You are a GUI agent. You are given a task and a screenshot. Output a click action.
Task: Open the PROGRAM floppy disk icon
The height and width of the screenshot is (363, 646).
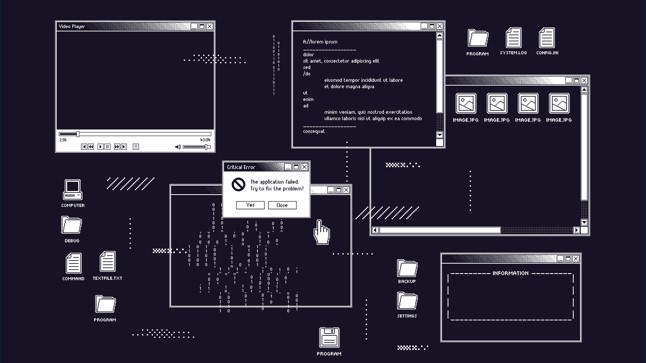pos(329,337)
